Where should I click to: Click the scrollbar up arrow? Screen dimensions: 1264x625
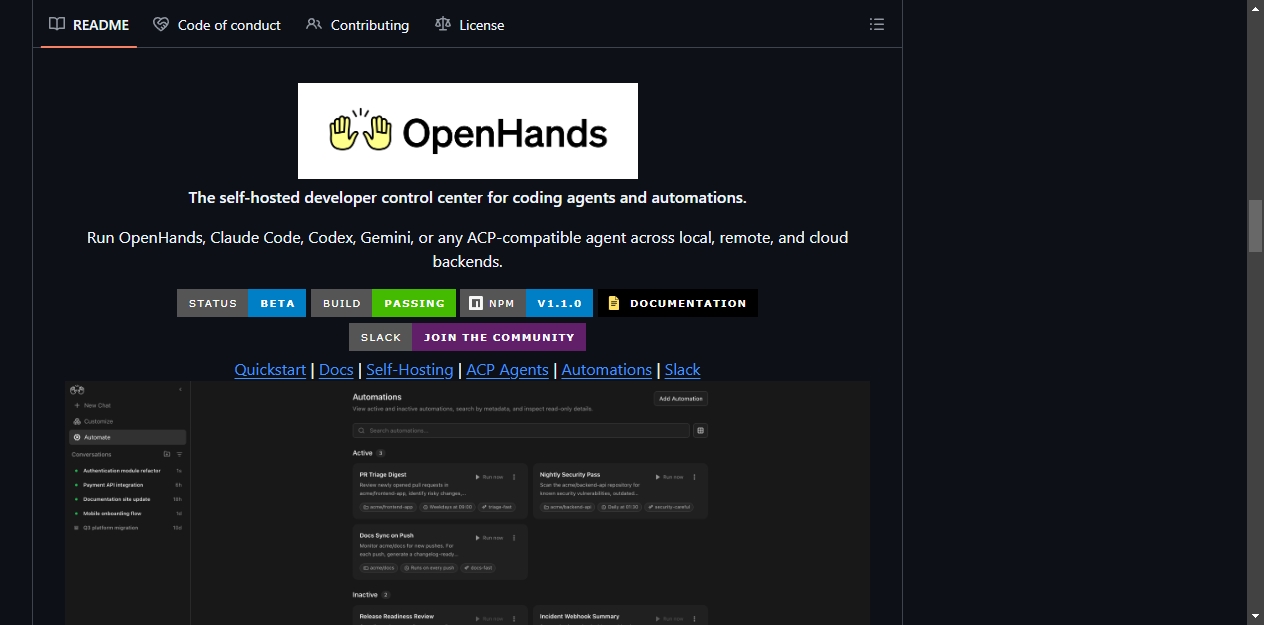coord(1255,8)
